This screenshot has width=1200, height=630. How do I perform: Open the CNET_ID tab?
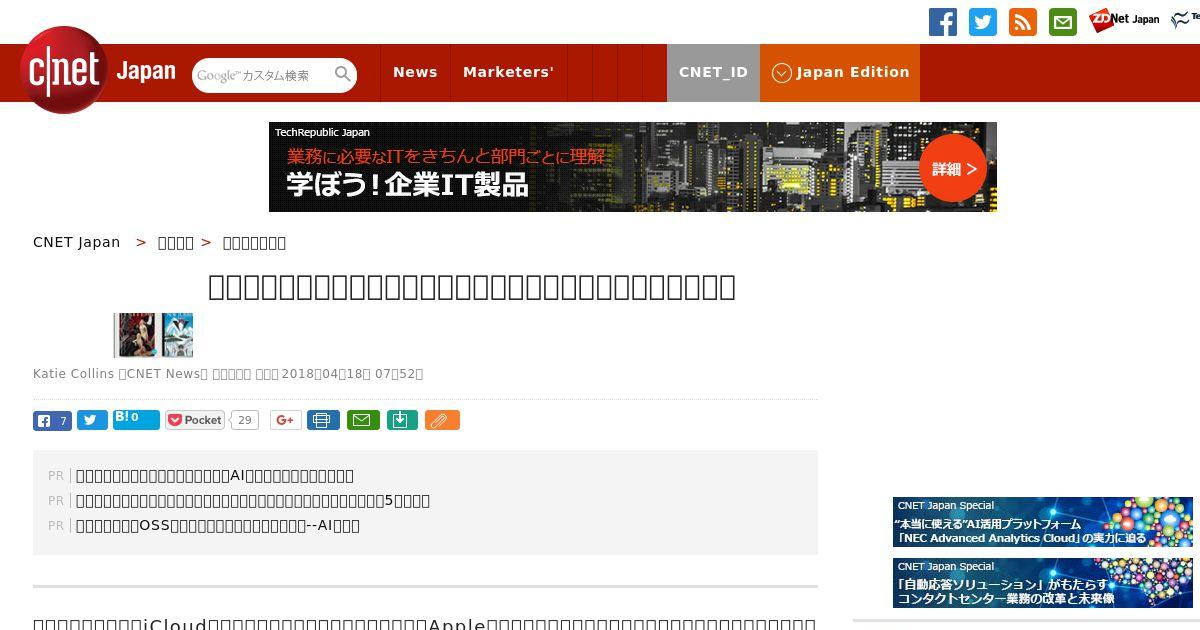(713, 72)
